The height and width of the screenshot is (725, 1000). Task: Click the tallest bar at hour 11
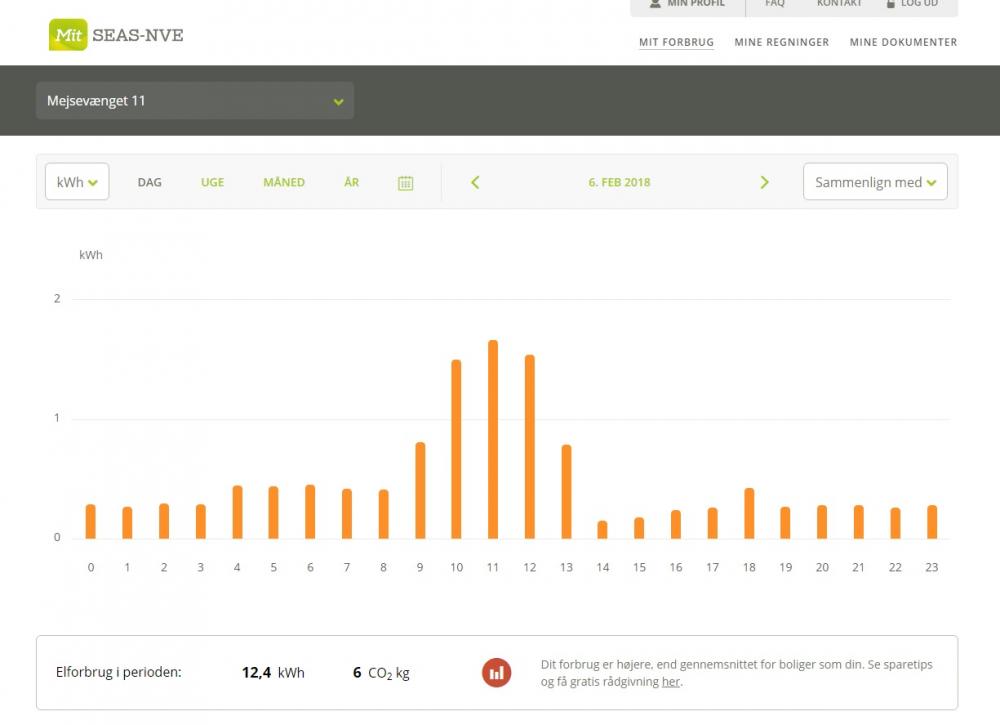click(493, 440)
